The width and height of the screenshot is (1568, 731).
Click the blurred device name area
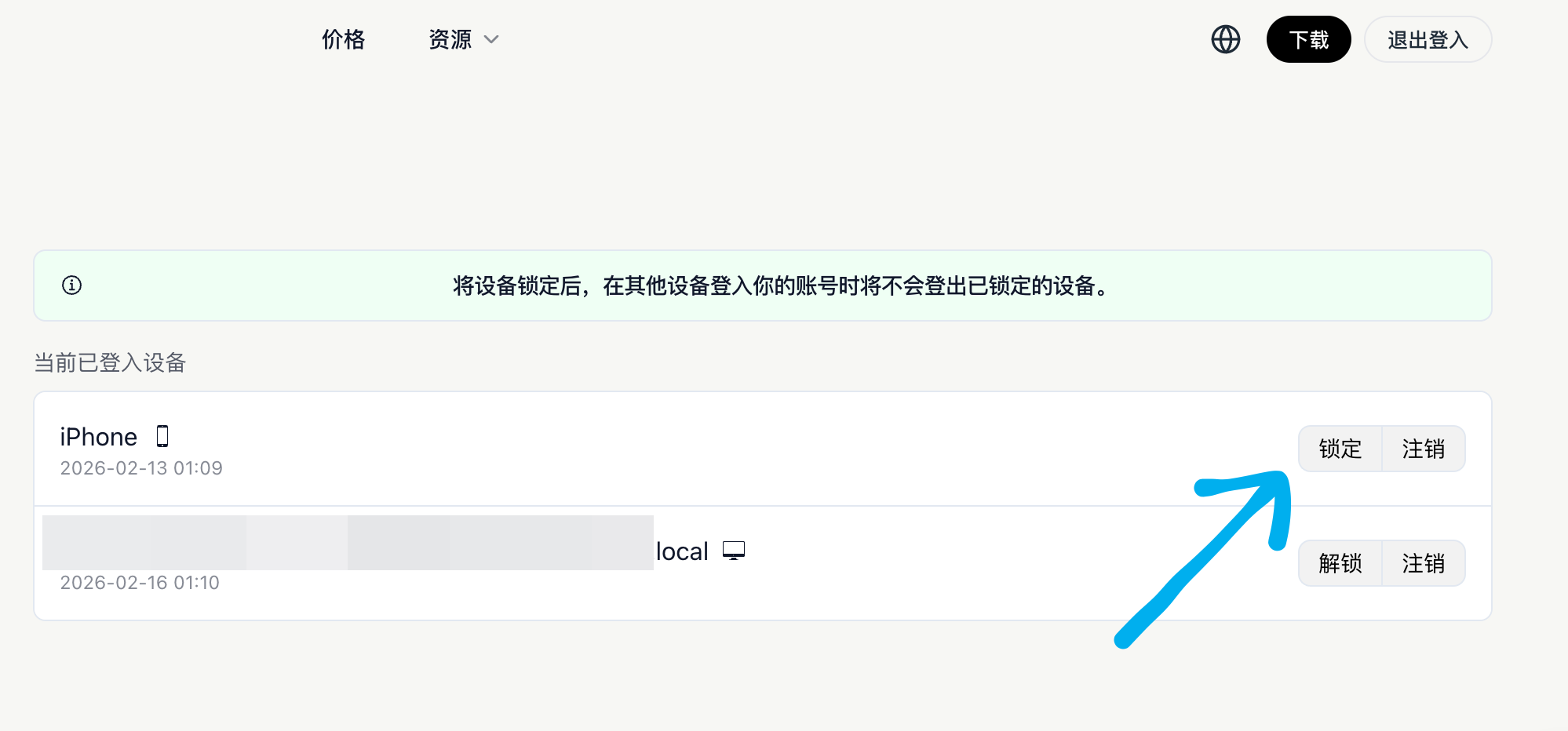tap(348, 543)
